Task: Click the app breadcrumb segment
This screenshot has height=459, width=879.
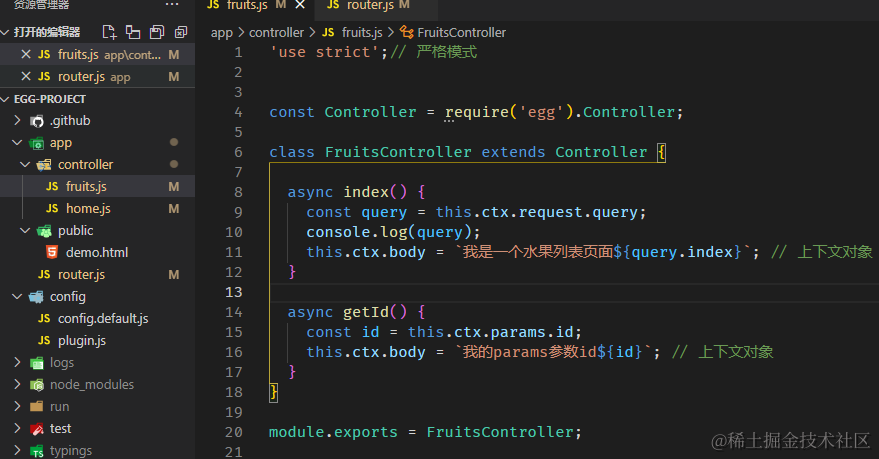Action: pos(221,33)
